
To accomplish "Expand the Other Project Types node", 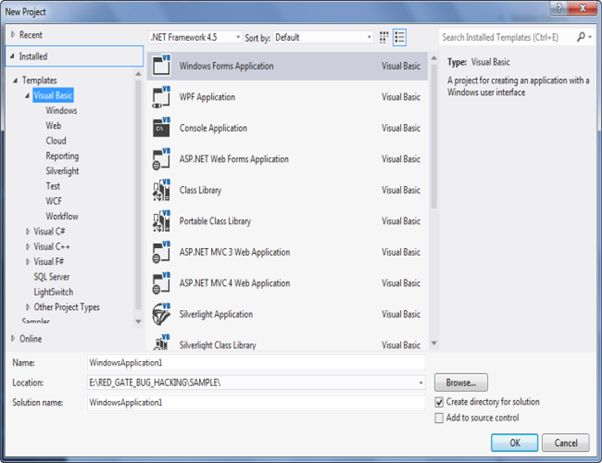I will click(x=28, y=307).
